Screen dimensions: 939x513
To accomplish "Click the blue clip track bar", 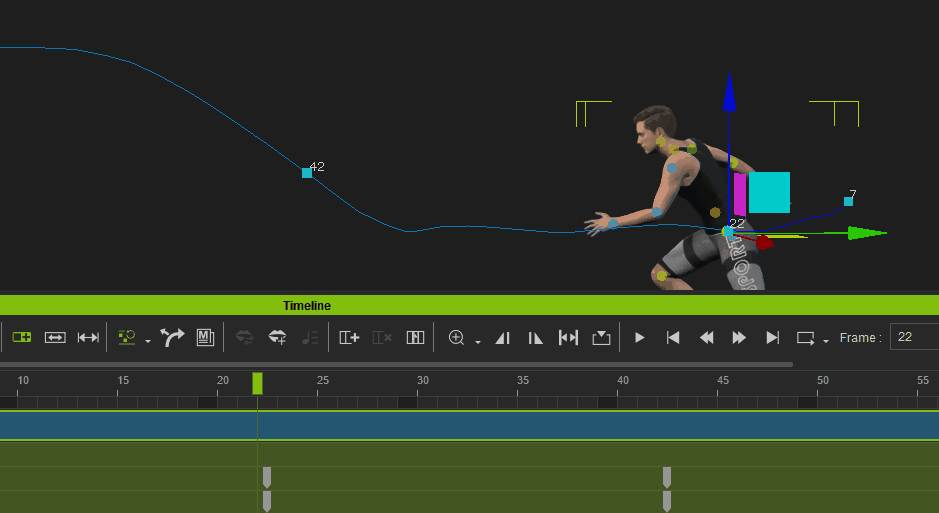I will click(x=470, y=426).
